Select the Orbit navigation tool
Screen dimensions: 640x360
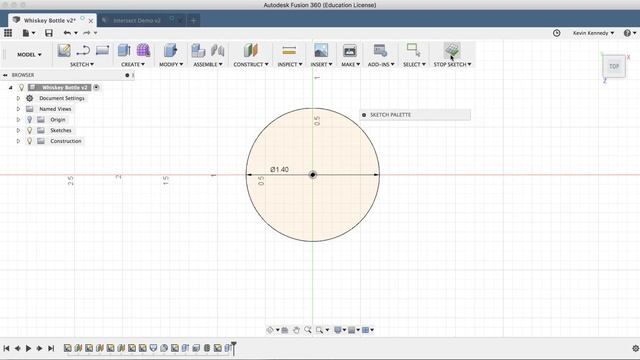pyautogui.click(x=270, y=330)
